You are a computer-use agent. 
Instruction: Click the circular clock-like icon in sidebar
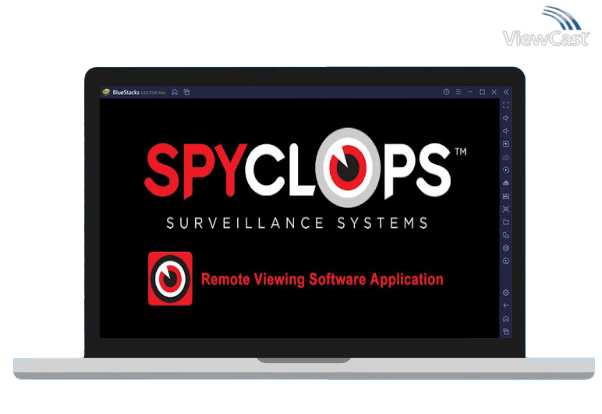click(506, 261)
